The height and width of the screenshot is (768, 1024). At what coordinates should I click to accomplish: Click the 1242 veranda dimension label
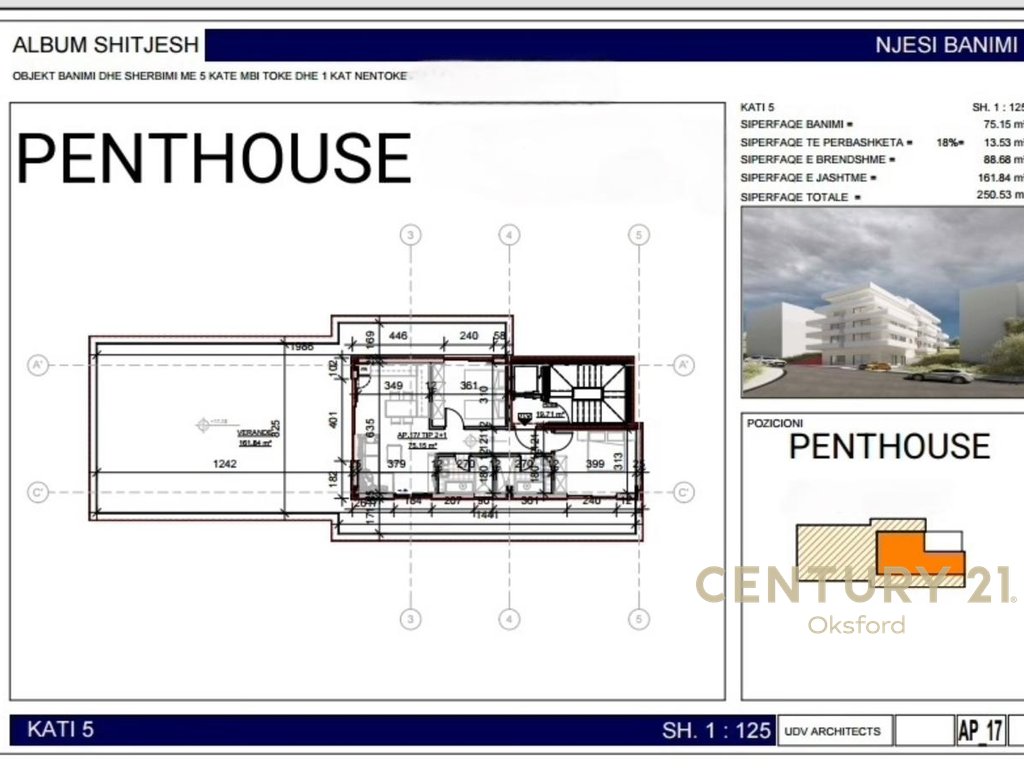(x=225, y=464)
